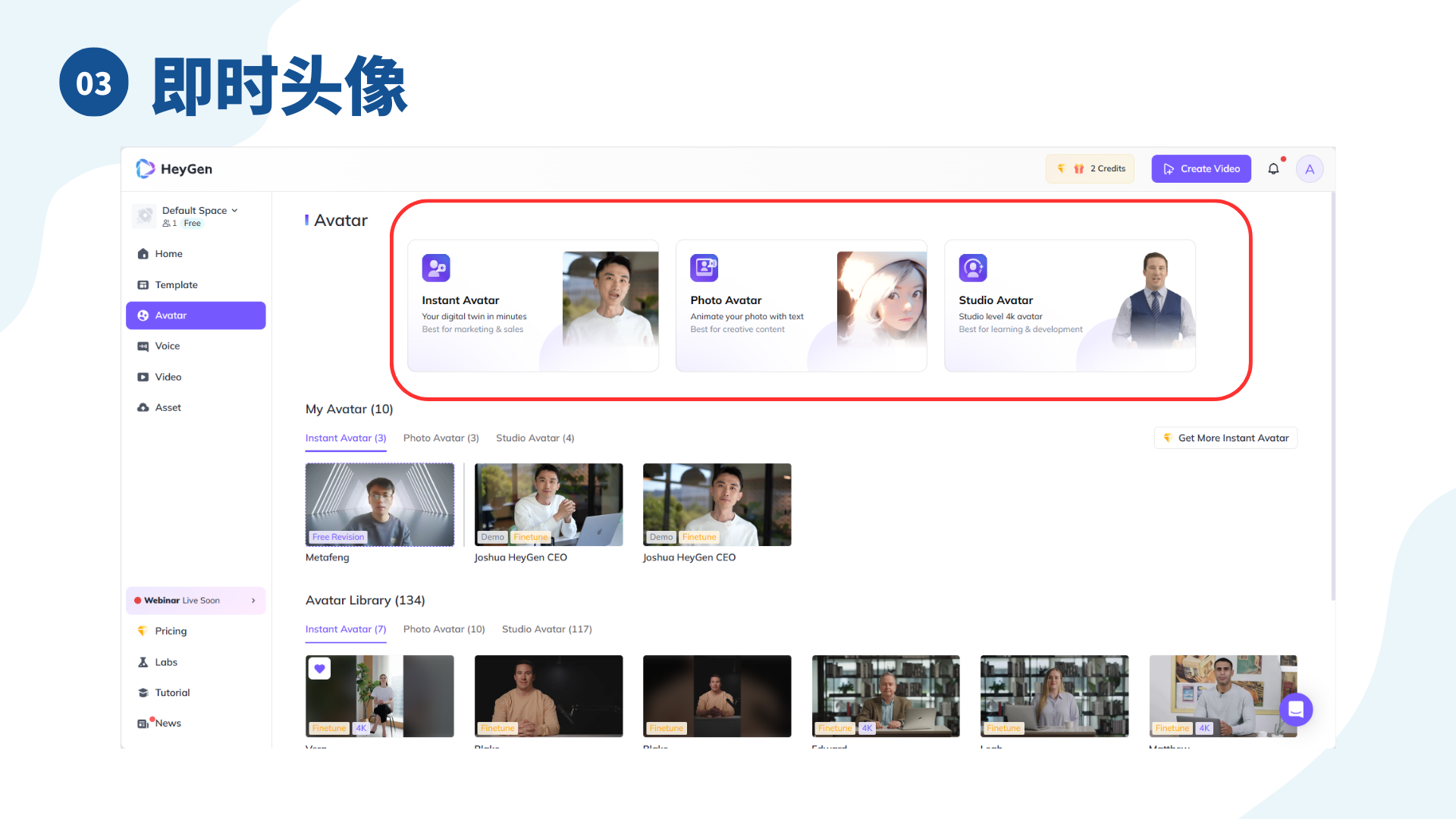Open library avatar of man in peach sweater
The height and width of the screenshot is (819, 1456).
click(549, 696)
